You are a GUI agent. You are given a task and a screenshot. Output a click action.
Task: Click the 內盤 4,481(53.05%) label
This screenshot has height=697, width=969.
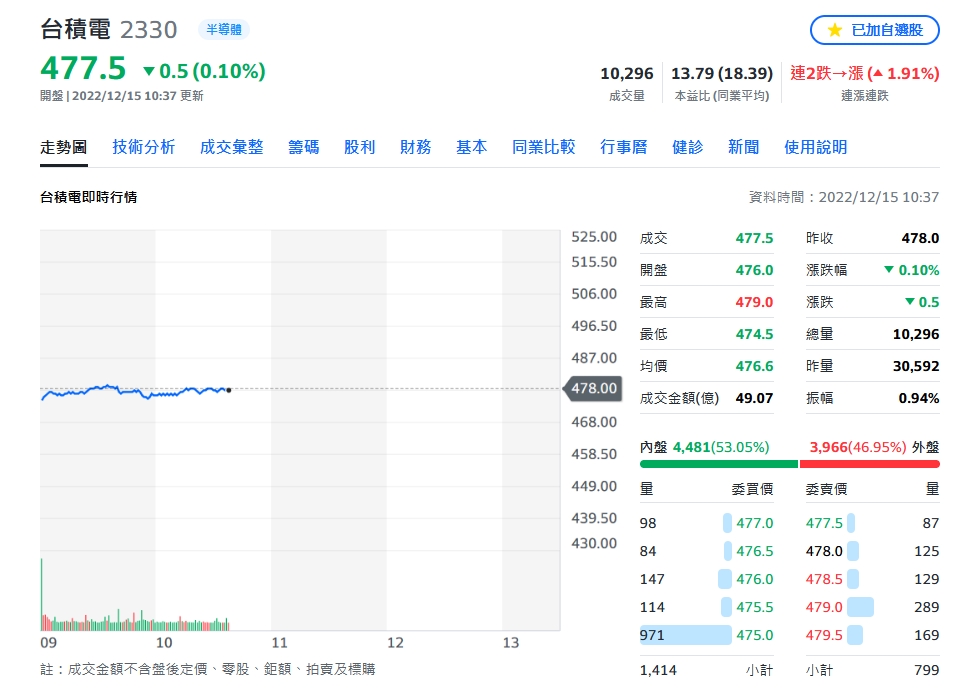(705, 447)
